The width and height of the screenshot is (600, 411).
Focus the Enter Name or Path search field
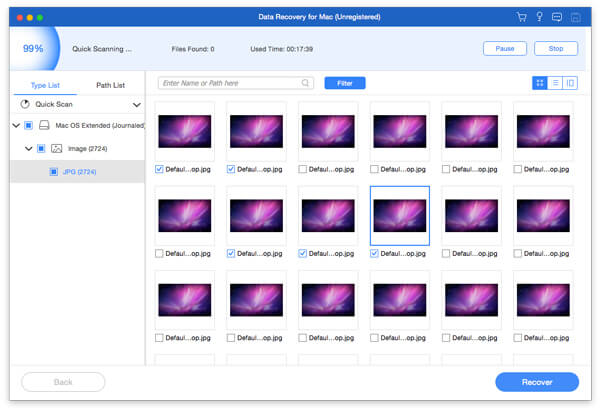(236, 83)
